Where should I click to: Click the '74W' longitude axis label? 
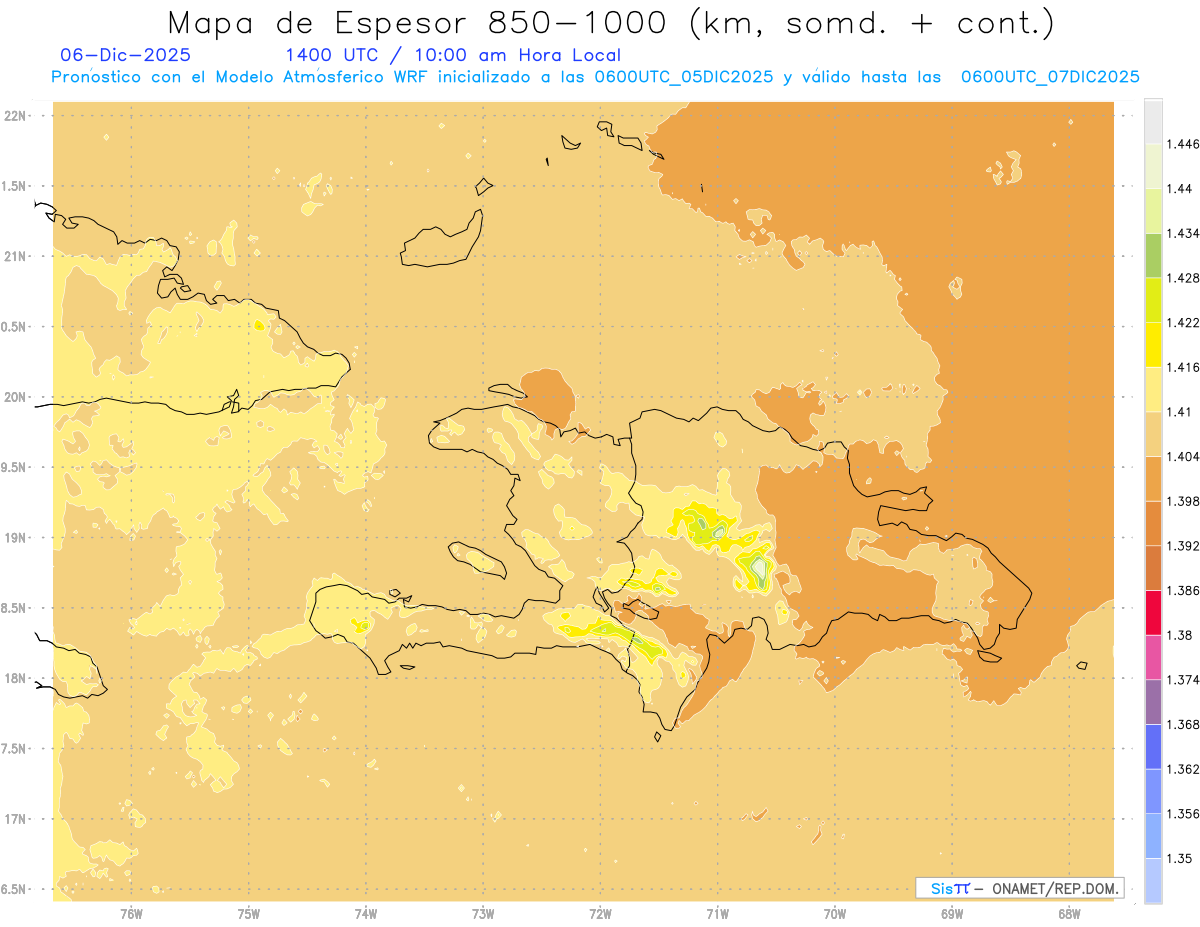[366, 914]
